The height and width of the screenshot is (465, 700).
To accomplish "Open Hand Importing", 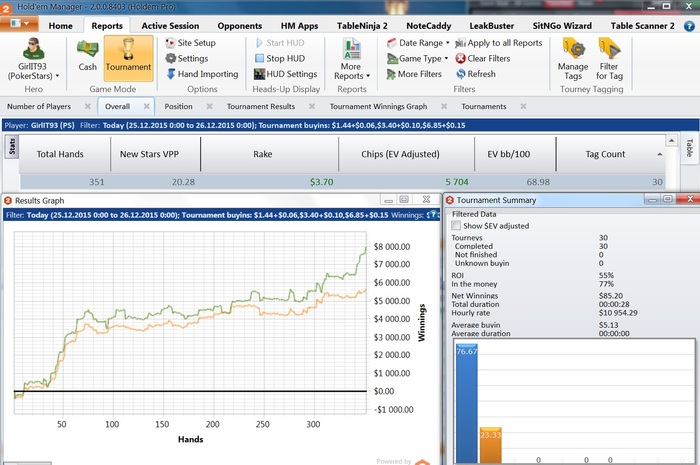I will pyautogui.click(x=202, y=74).
